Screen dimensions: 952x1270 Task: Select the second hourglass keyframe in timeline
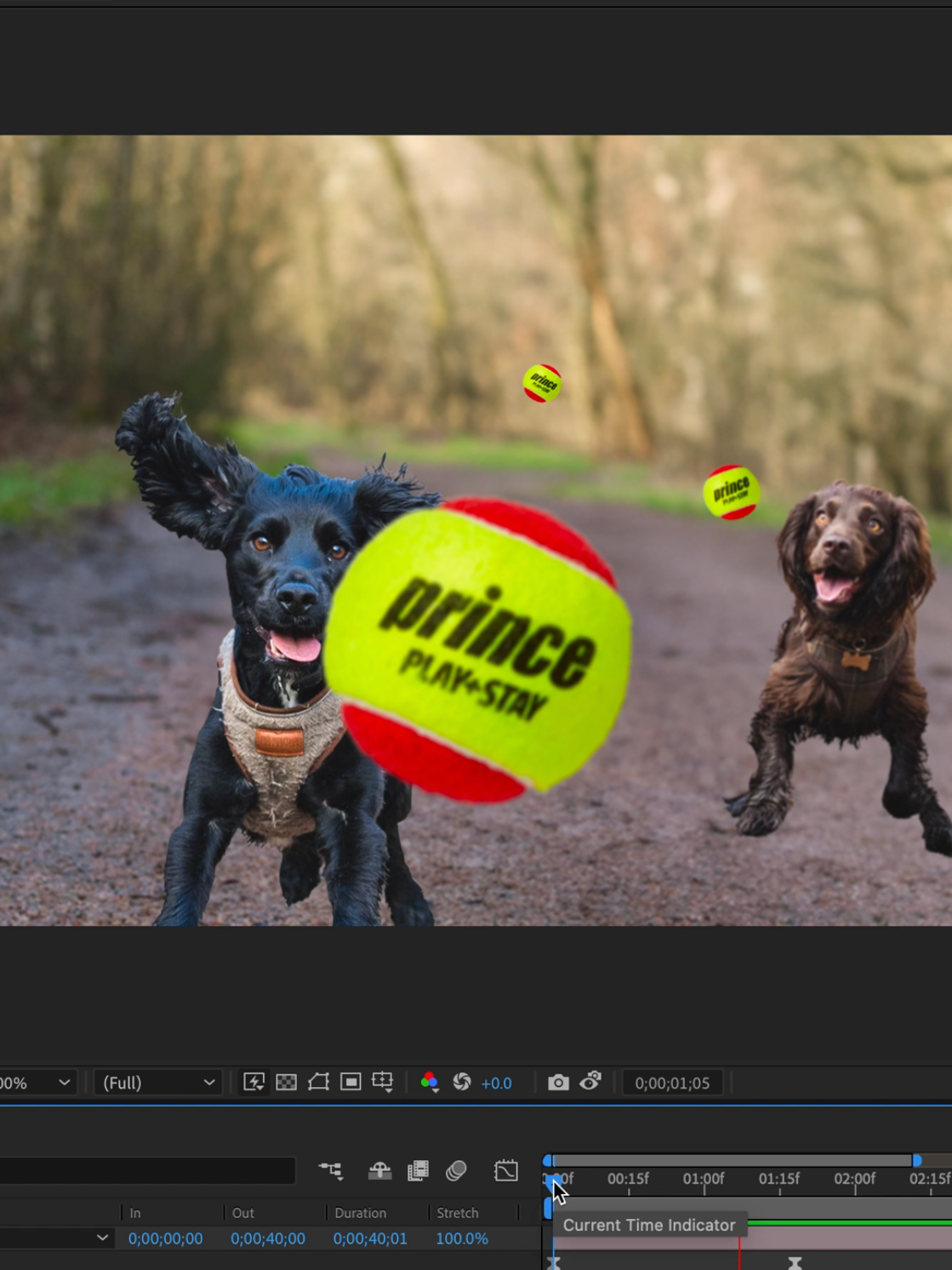(x=795, y=1263)
